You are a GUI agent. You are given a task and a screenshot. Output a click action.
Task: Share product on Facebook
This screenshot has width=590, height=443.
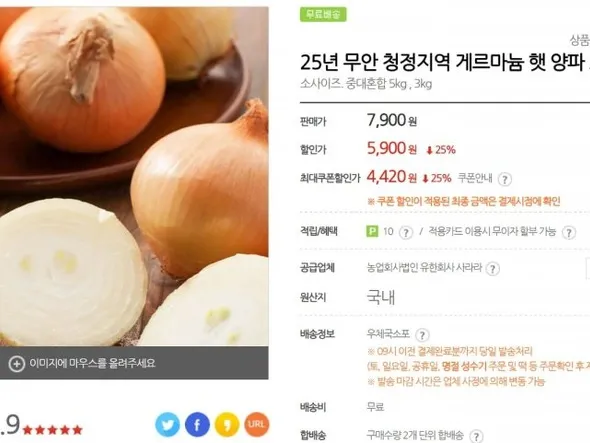tap(197, 424)
